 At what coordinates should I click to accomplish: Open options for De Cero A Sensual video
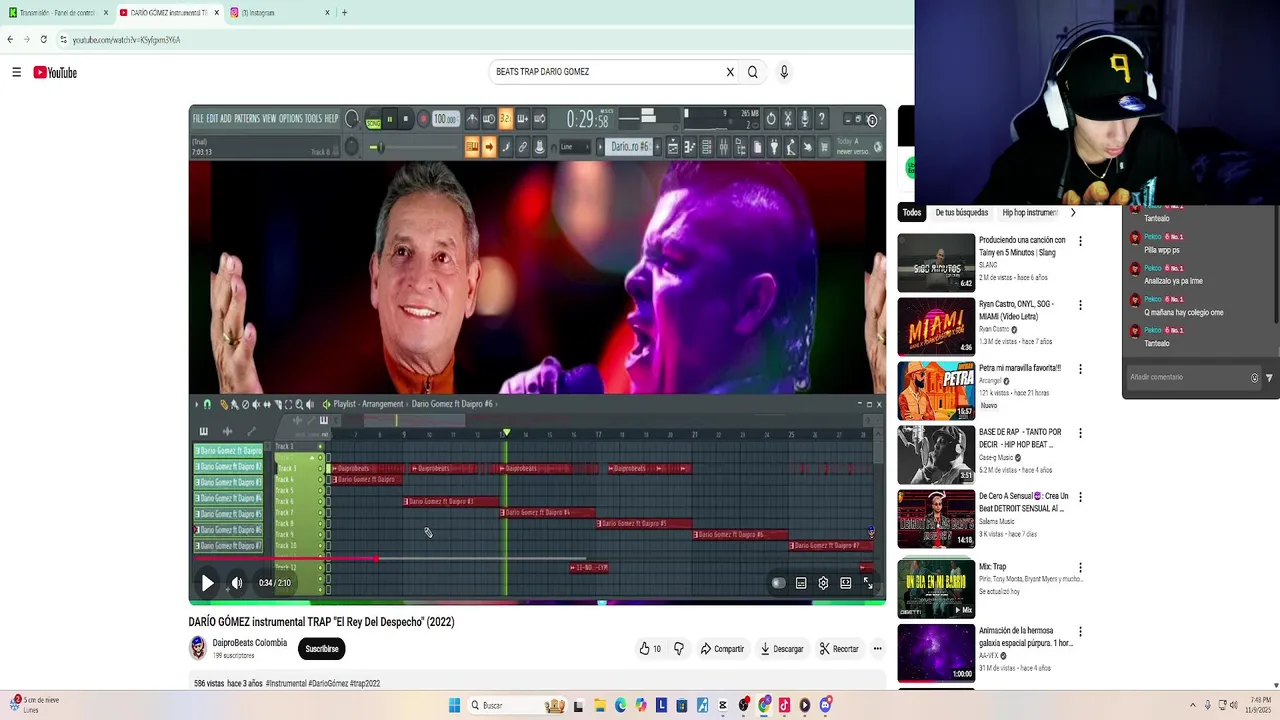click(x=1080, y=497)
